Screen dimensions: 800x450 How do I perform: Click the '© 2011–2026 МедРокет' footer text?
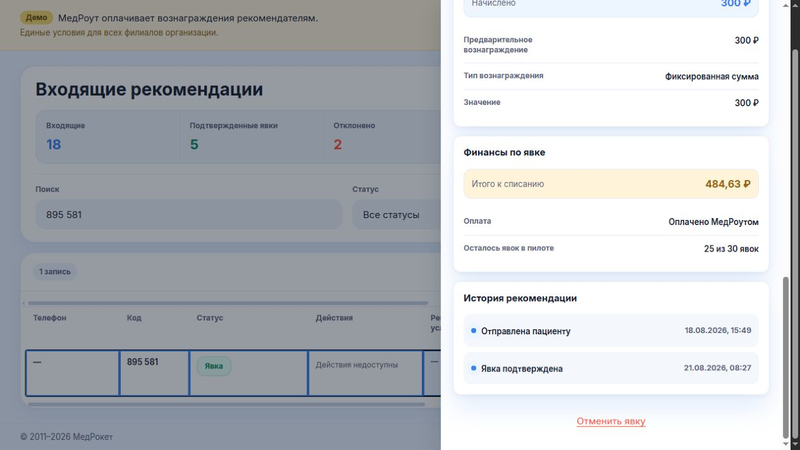pyautogui.click(x=66, y=437)
